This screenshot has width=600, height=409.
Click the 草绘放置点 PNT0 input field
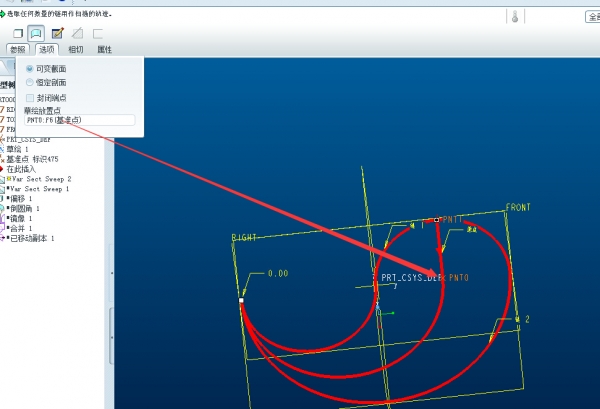click(79, 120)
